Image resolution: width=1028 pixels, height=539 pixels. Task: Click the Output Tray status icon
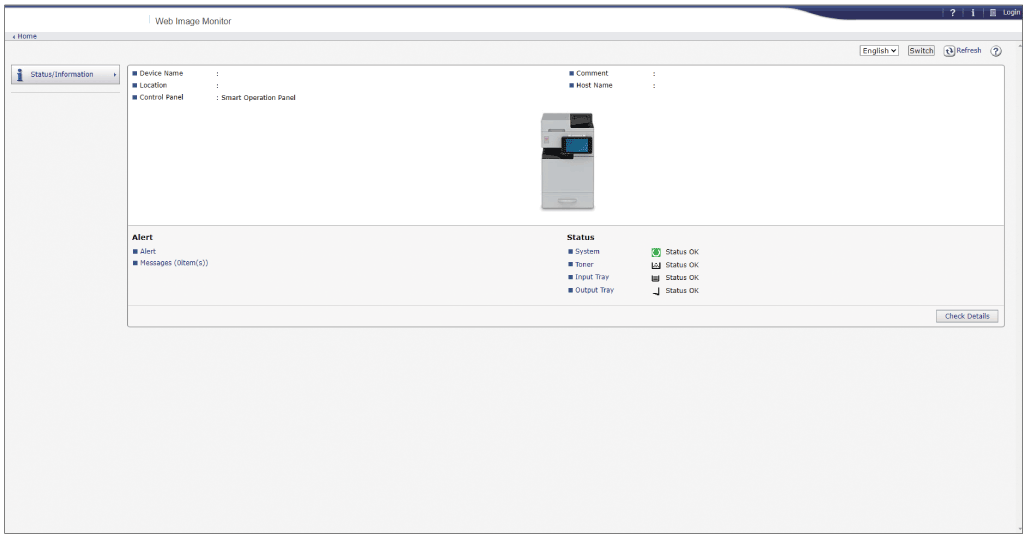[x=656, y=290]
